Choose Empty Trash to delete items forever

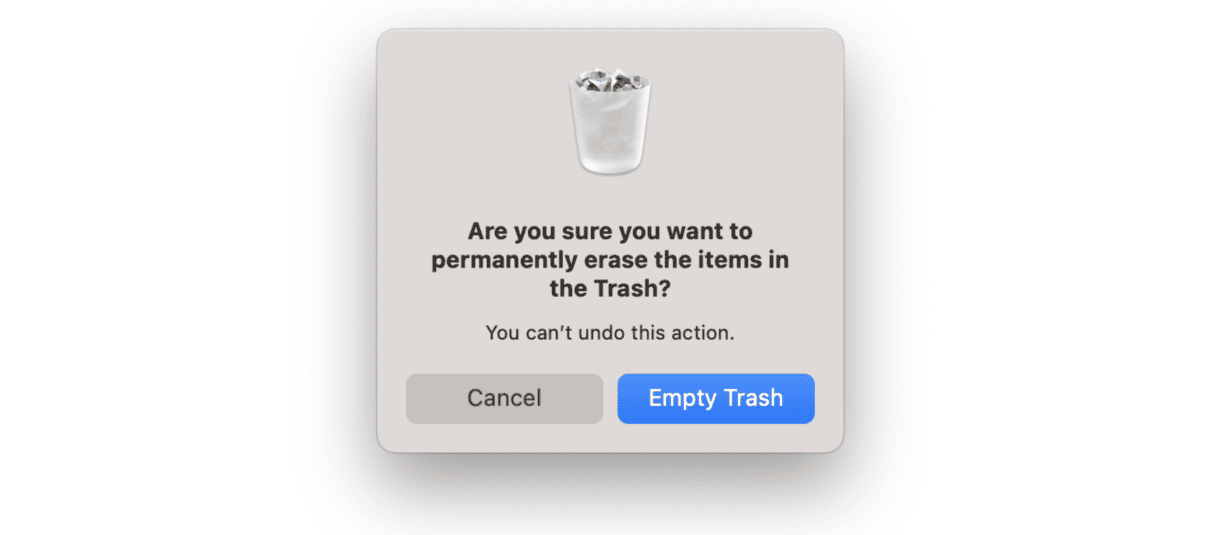(x=716, y=398)
